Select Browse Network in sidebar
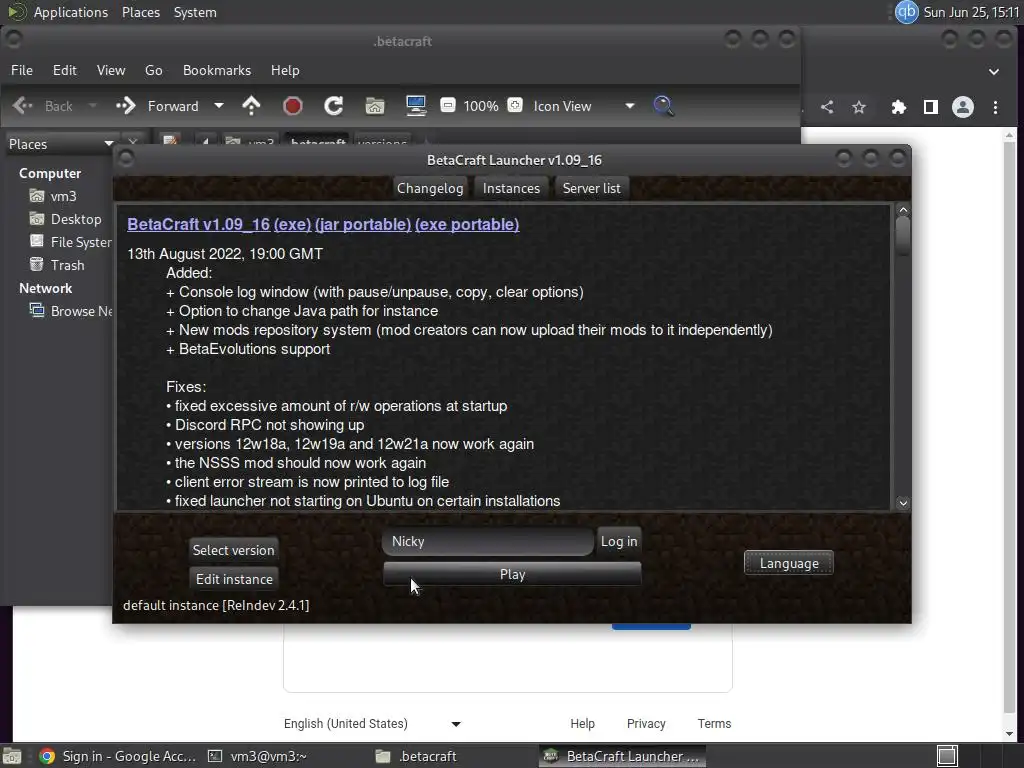The width and height of the screenshot is (1024, 768). click(71, 311)
